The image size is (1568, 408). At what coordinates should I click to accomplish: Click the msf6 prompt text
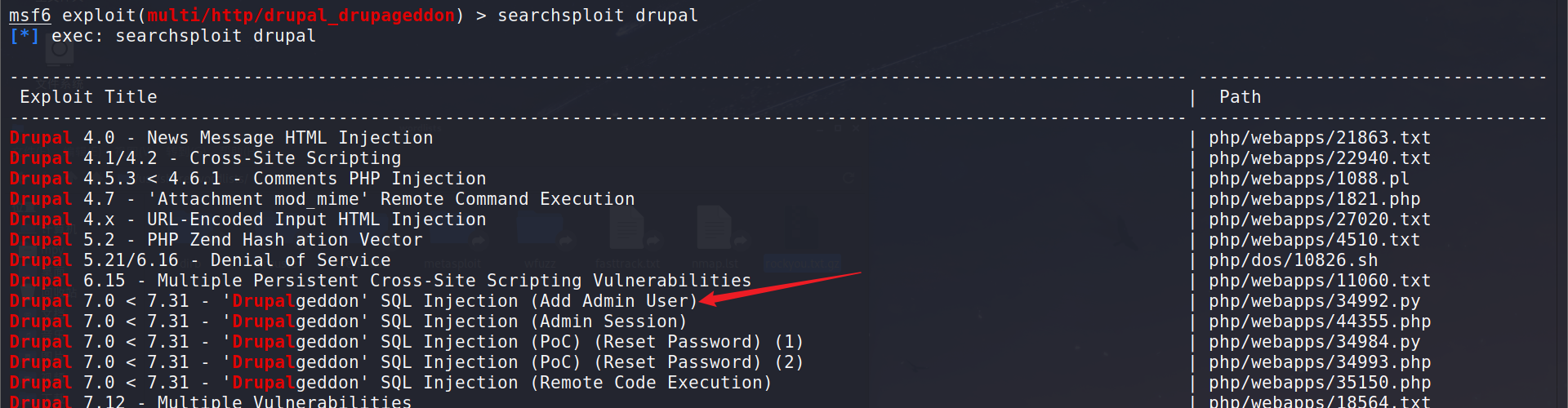point(29,16)
